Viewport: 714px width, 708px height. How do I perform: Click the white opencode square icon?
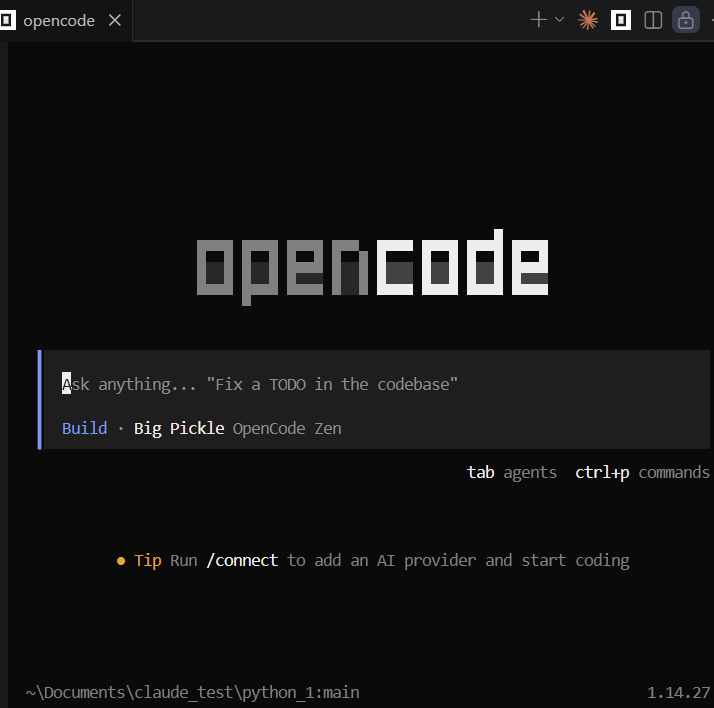(621, 20)
